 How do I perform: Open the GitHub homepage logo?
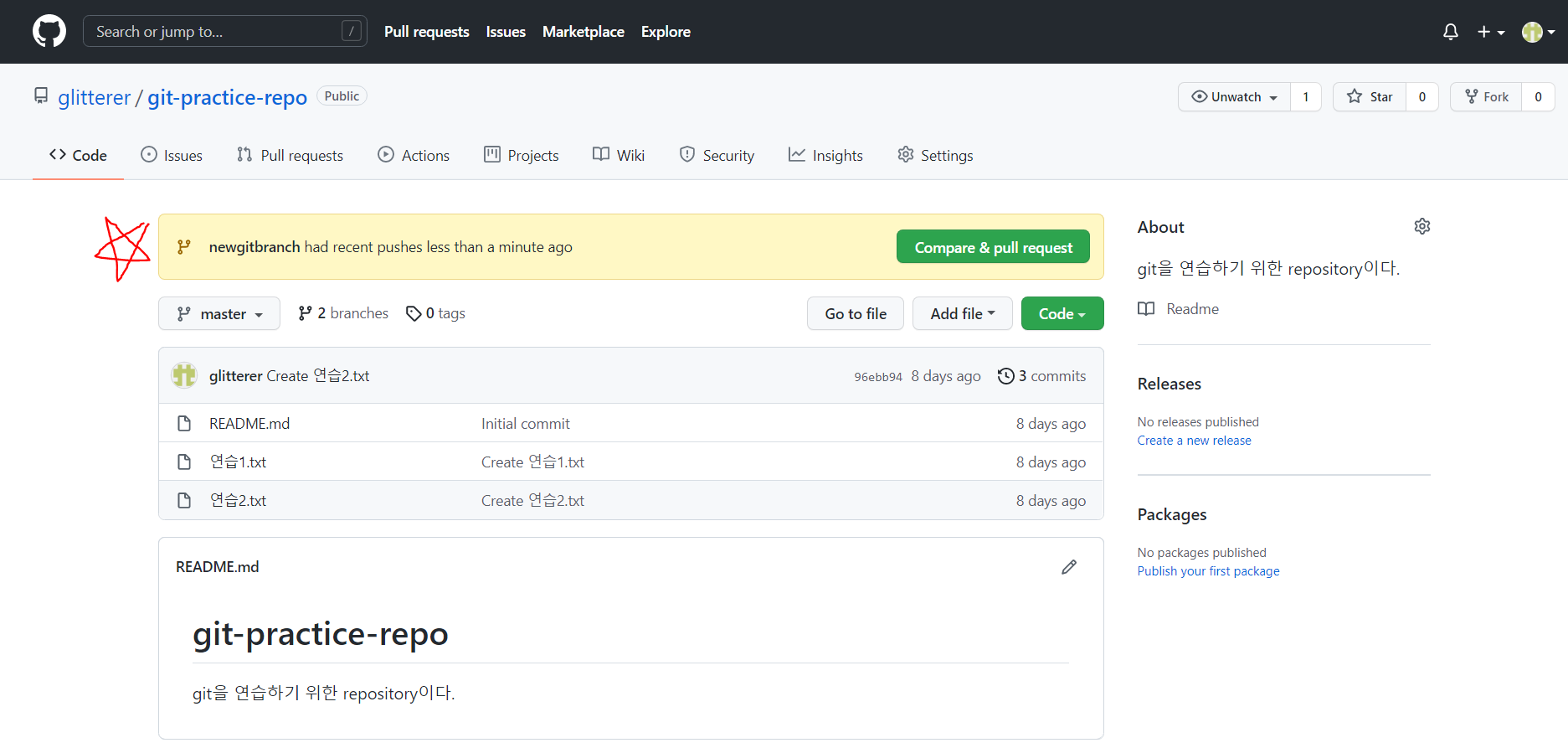tap(49, 32)
